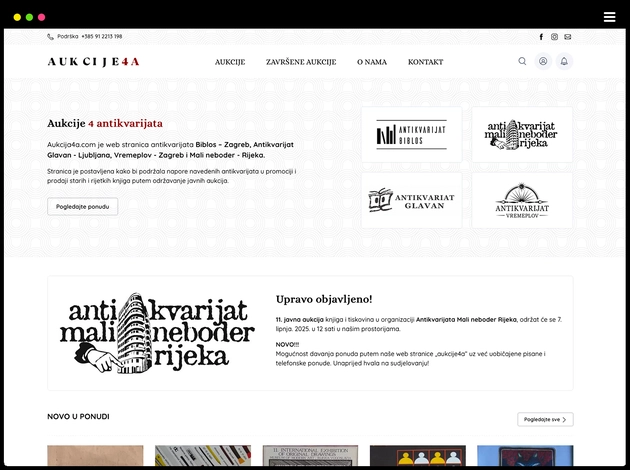Open the item thumbnail with colored pawn figures
This screenshot has height=470, width=630.
click(x=418, y=456)
